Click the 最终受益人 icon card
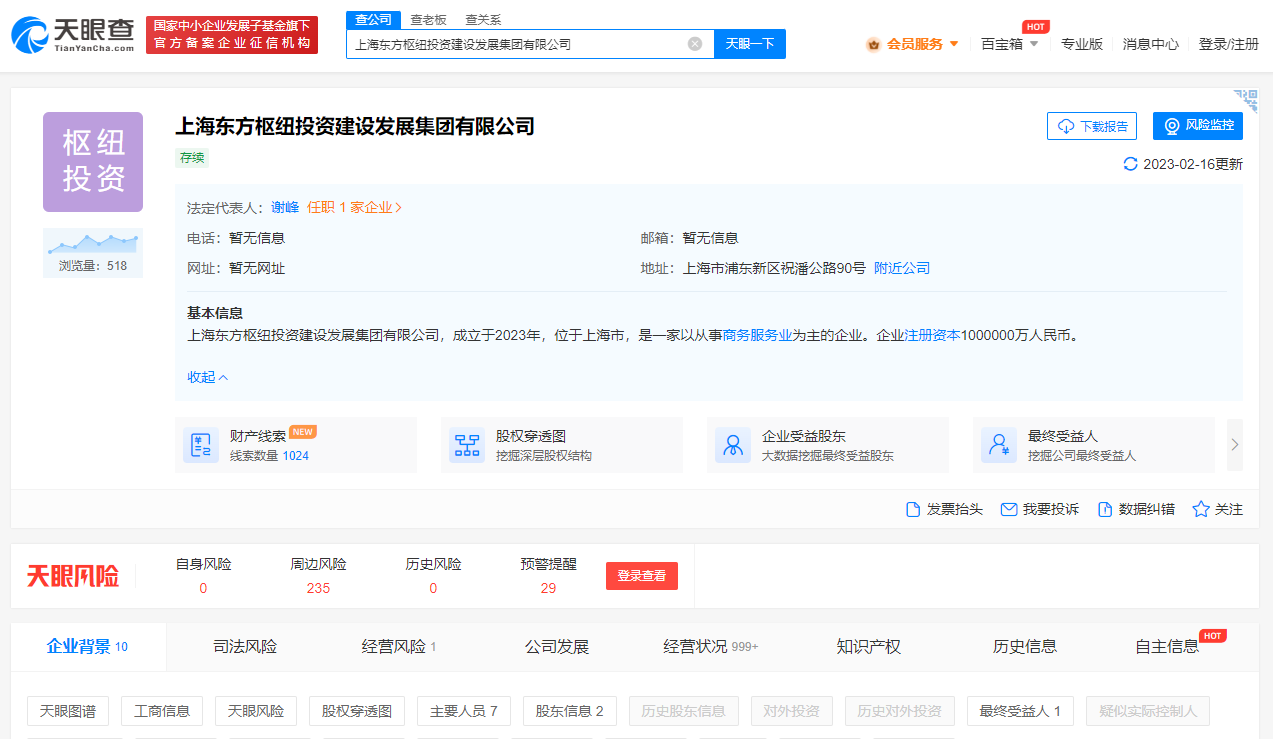The width and height of the screenshot is (1273, 739). point(998,445)
